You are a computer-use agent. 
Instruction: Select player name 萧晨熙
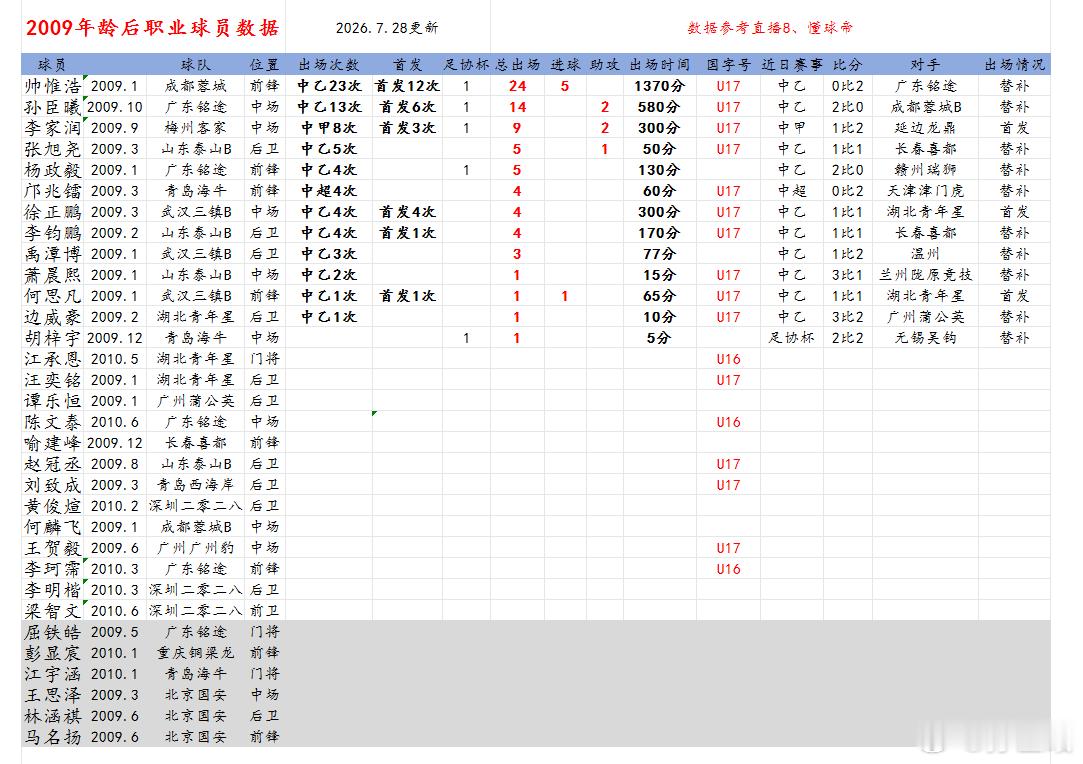(x=52, y=275)
